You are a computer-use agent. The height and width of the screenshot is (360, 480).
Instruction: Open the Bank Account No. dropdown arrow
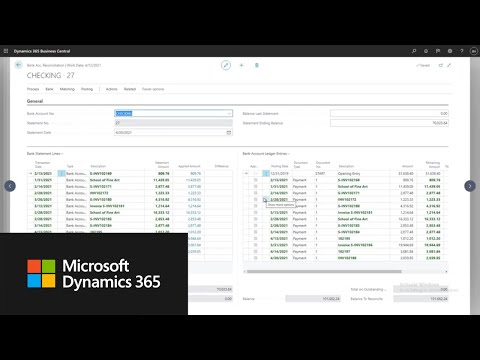tap(229, 114)
